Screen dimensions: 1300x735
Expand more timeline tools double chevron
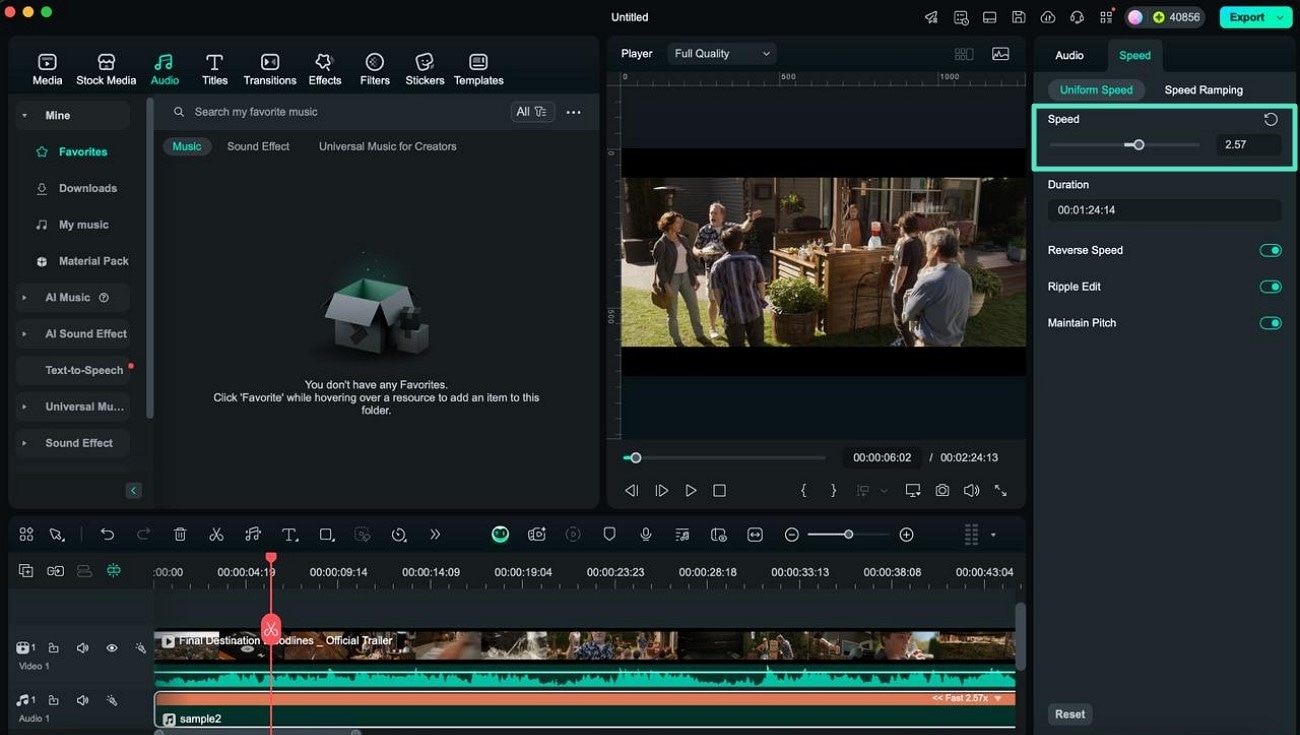click(435, 535)
